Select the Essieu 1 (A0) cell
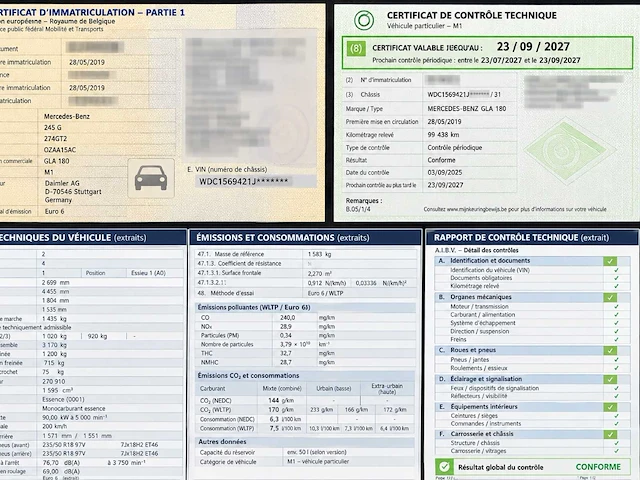 pos(148,273)
